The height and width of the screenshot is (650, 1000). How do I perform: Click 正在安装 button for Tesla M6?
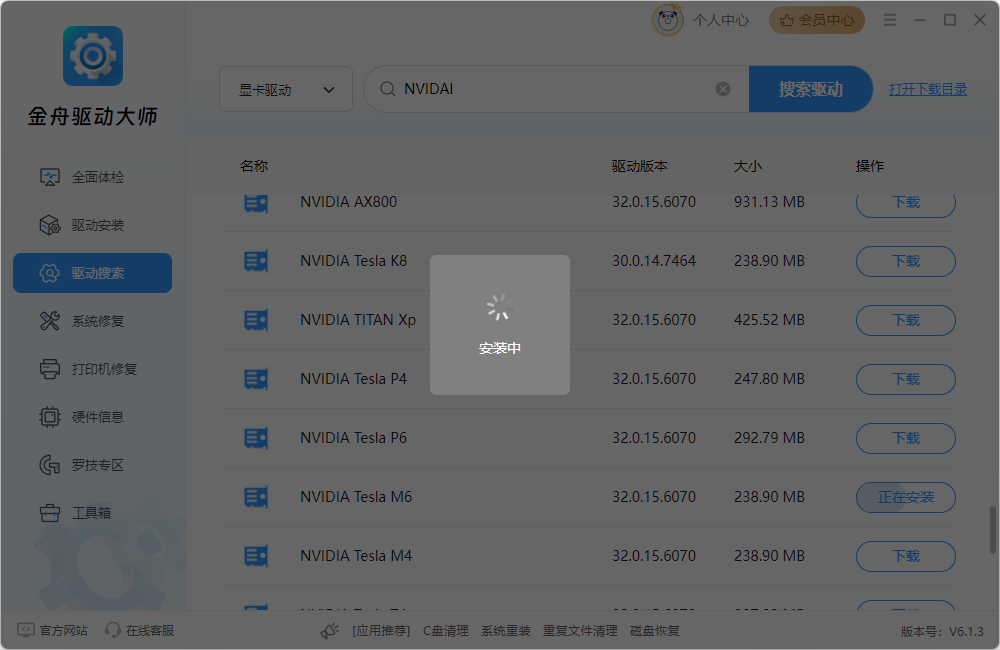(x=906, y=498)
